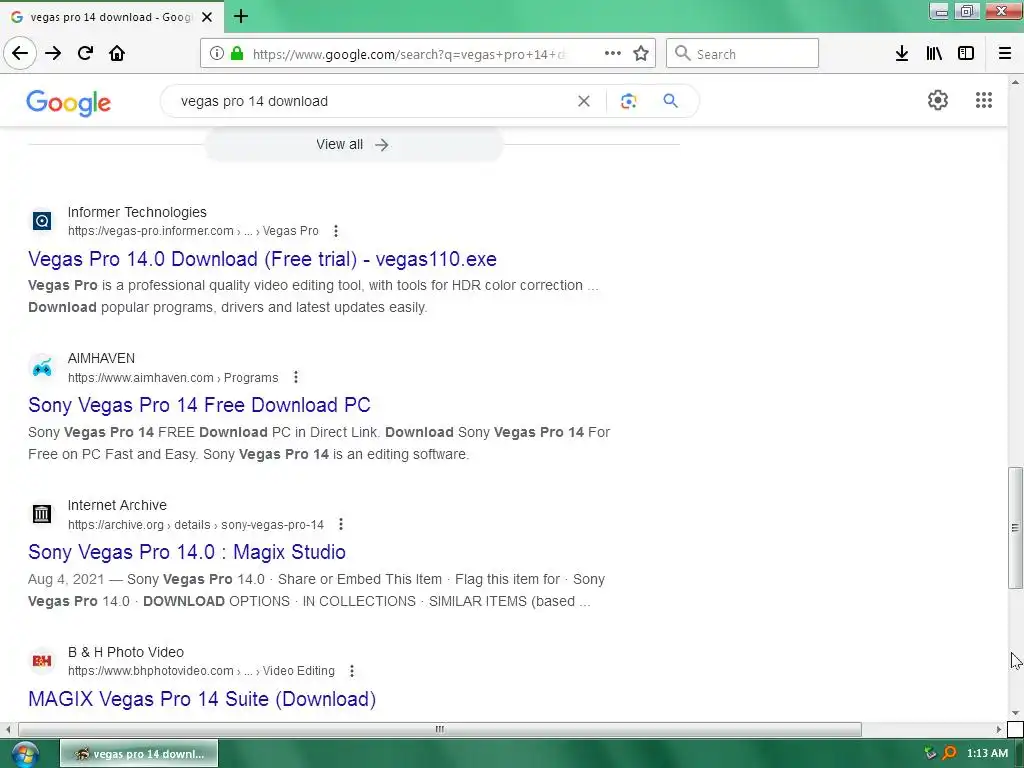The image size is (1024, 768).
Task: Click the scroll down arrow
Action: click(x=1015, y=713)
